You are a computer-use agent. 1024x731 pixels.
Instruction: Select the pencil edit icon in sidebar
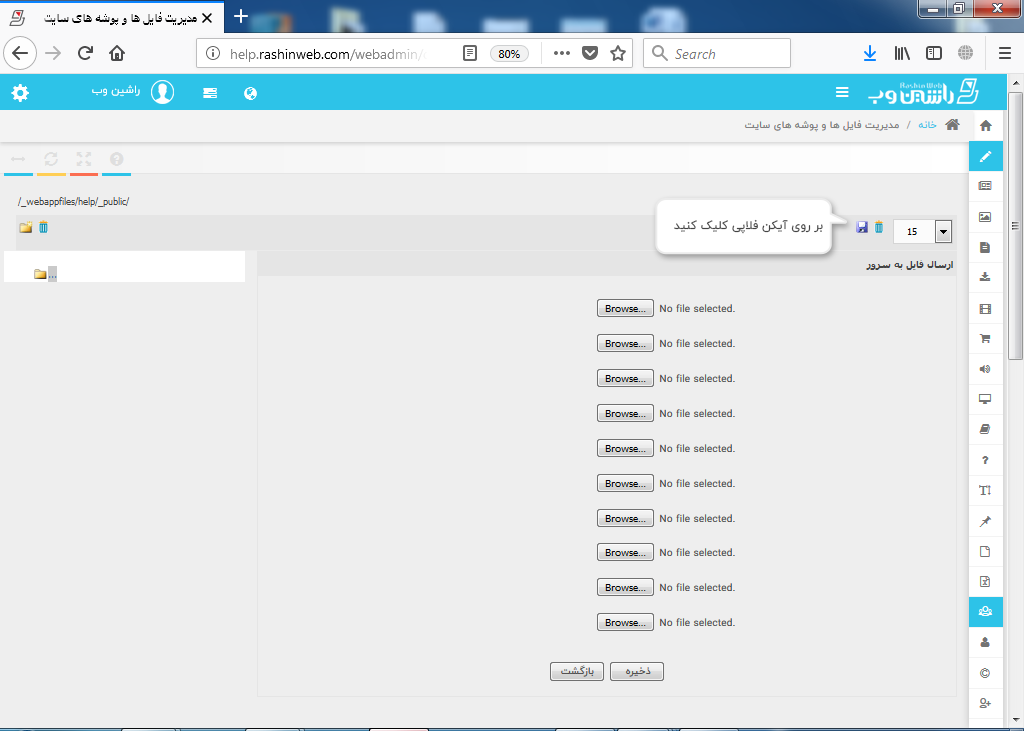985,156
